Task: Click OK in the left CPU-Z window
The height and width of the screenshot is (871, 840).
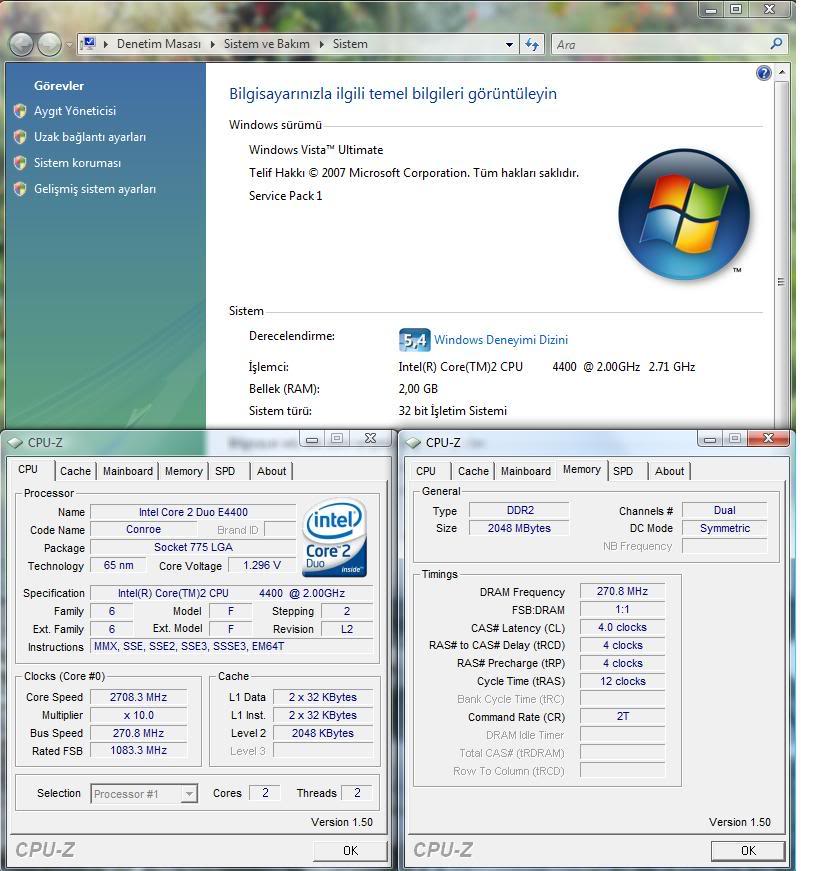Action: [x=351, y=850]
